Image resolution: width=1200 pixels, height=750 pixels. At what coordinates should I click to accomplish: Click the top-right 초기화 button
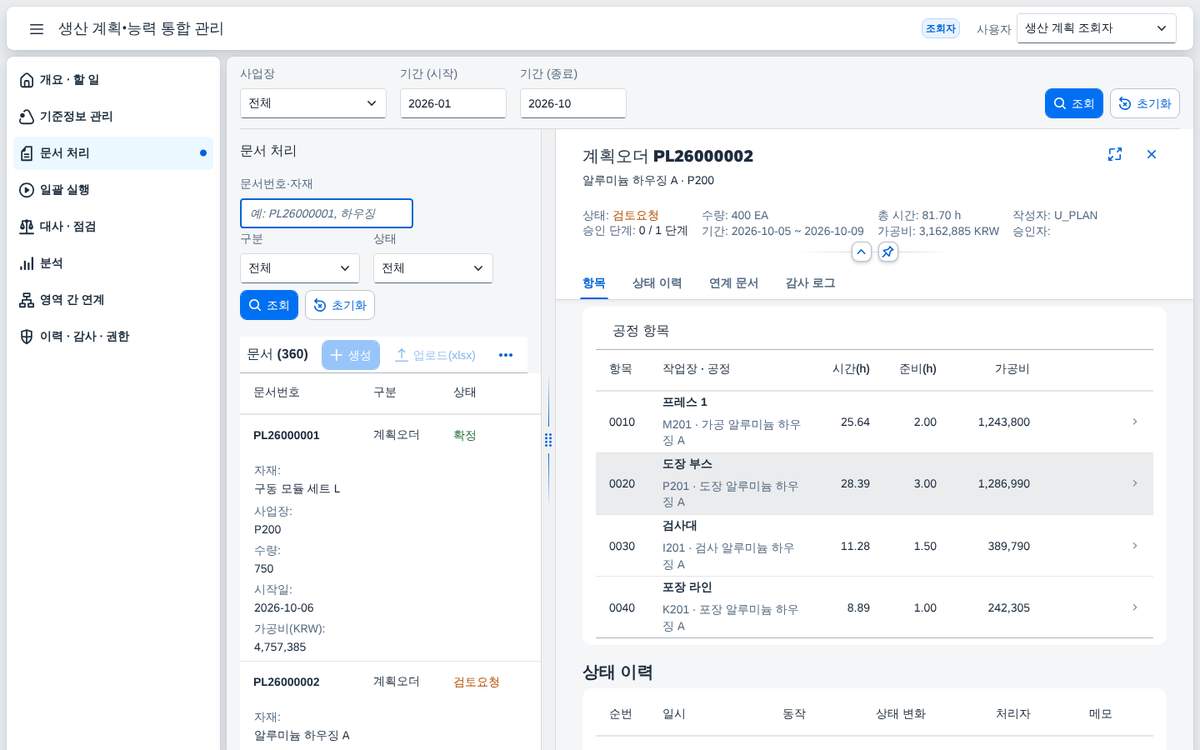(1145, 103)
